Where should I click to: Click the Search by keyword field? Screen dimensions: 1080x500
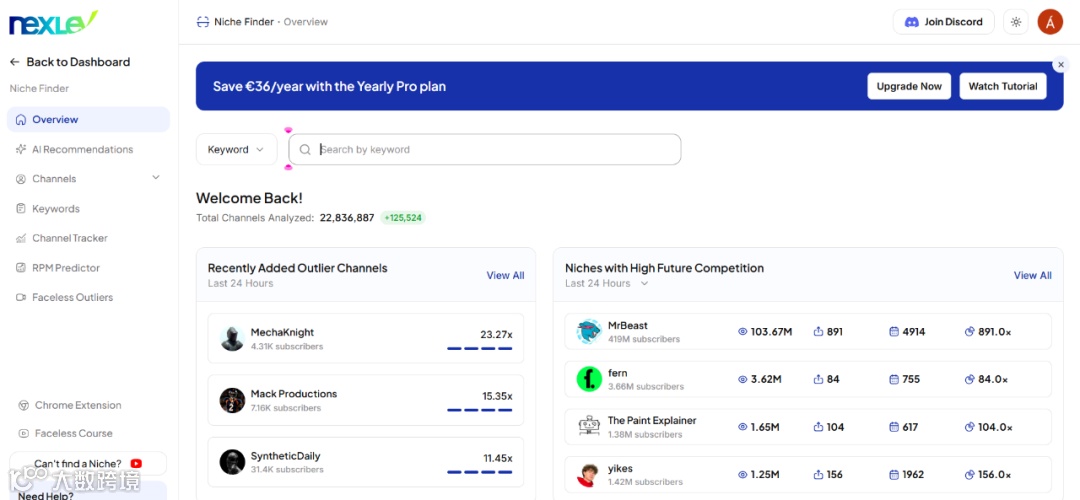click(x=485, y=149)
